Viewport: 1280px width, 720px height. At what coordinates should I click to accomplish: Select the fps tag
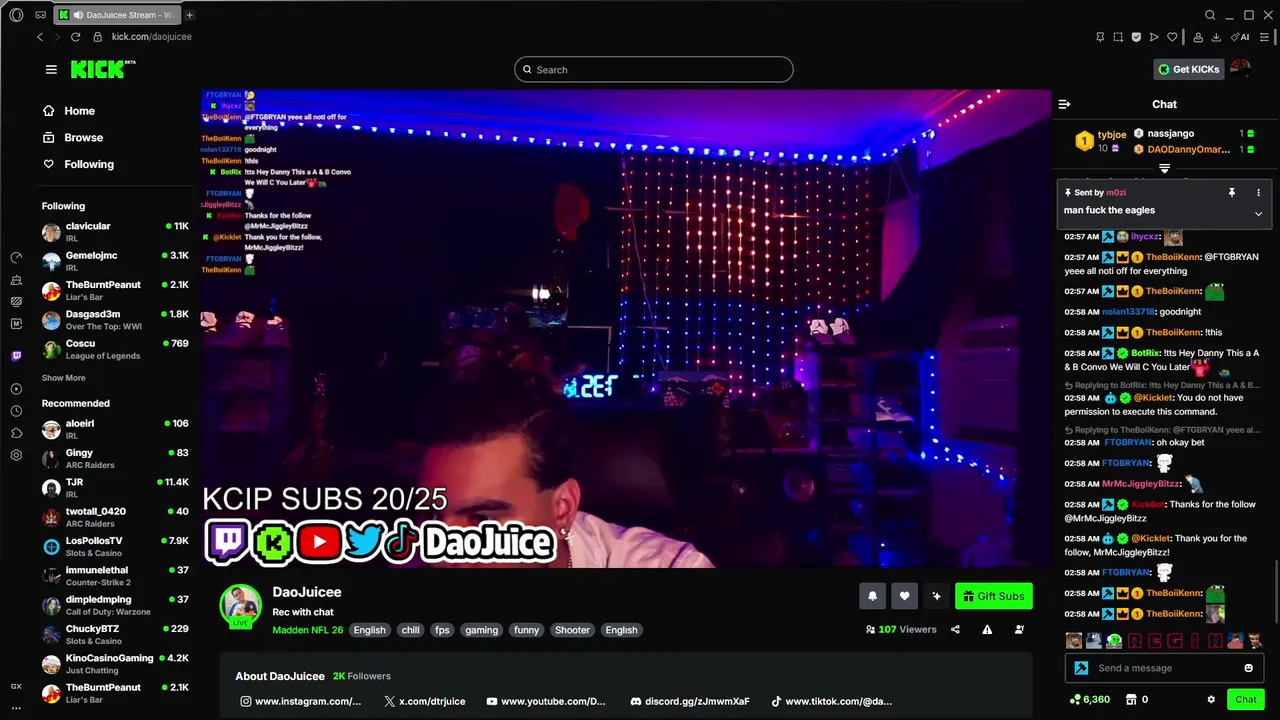(442, 630)
